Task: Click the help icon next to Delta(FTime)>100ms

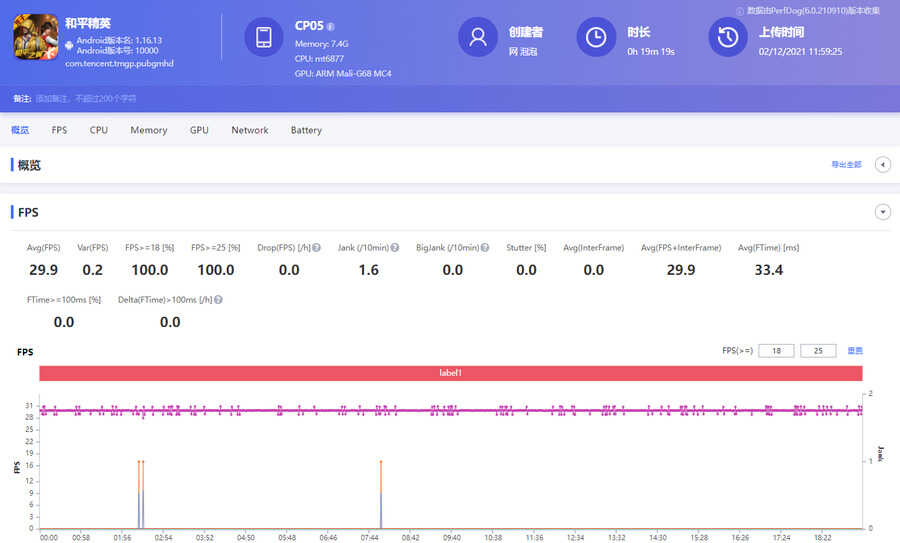Action: 218,300
